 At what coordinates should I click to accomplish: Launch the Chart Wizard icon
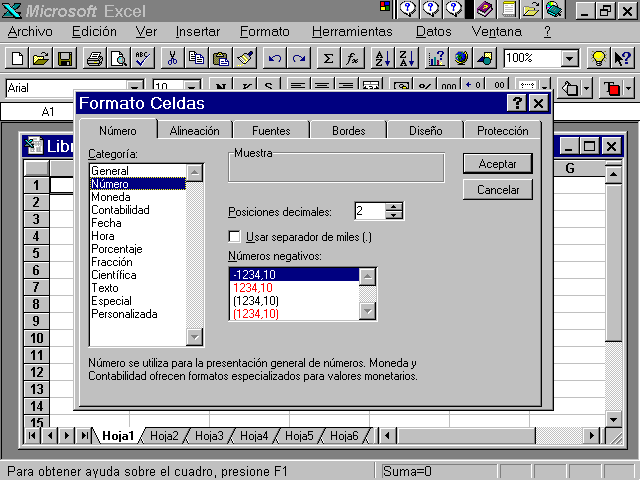tap(436, 58)
